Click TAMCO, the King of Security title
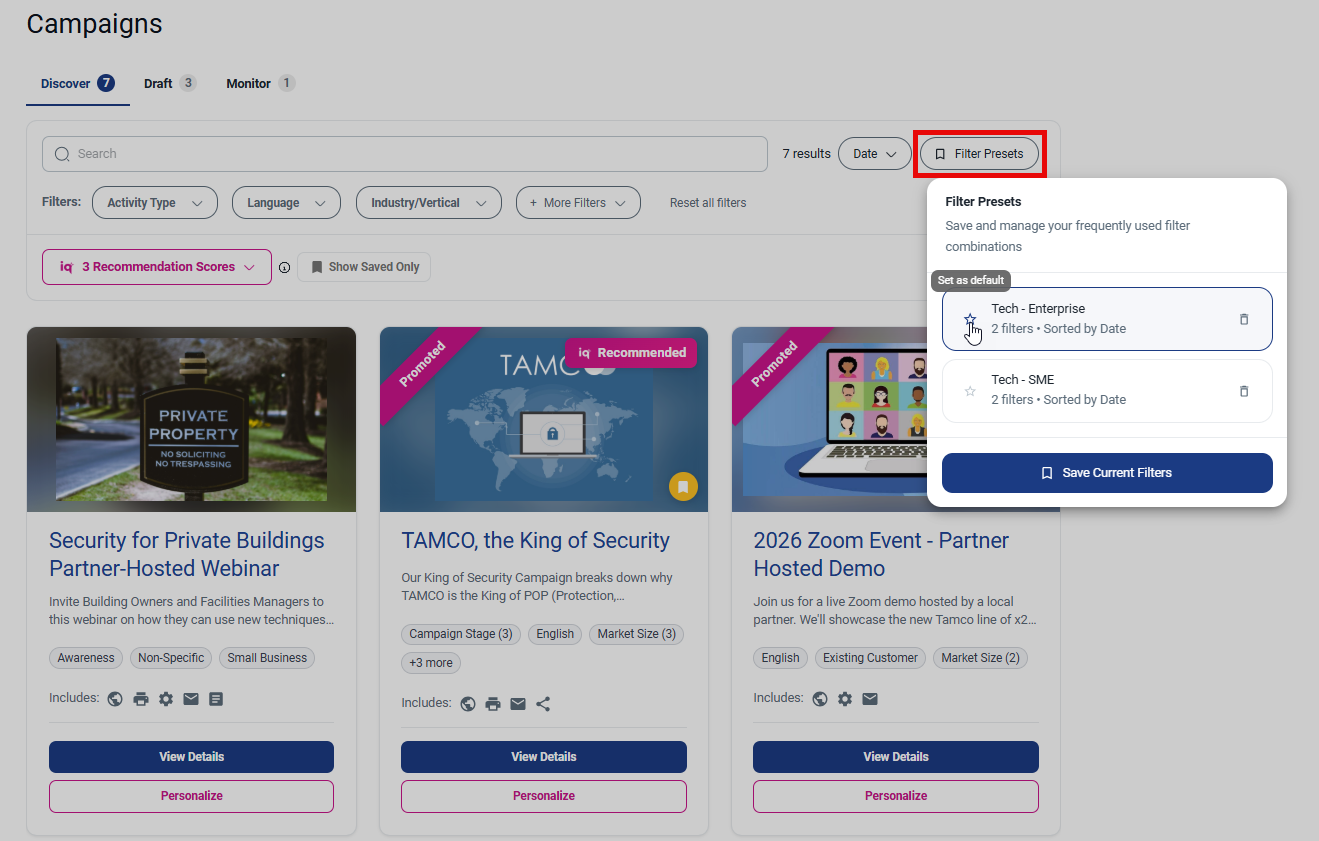This screenshot has width=1319, height=841. pos(536,541)
